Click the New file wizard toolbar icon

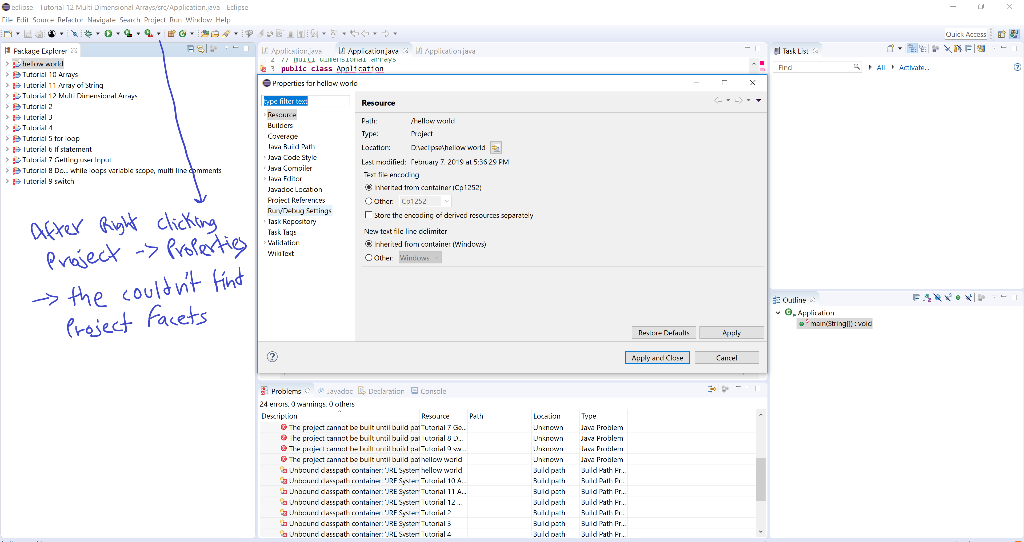click(x=7, y=33)
